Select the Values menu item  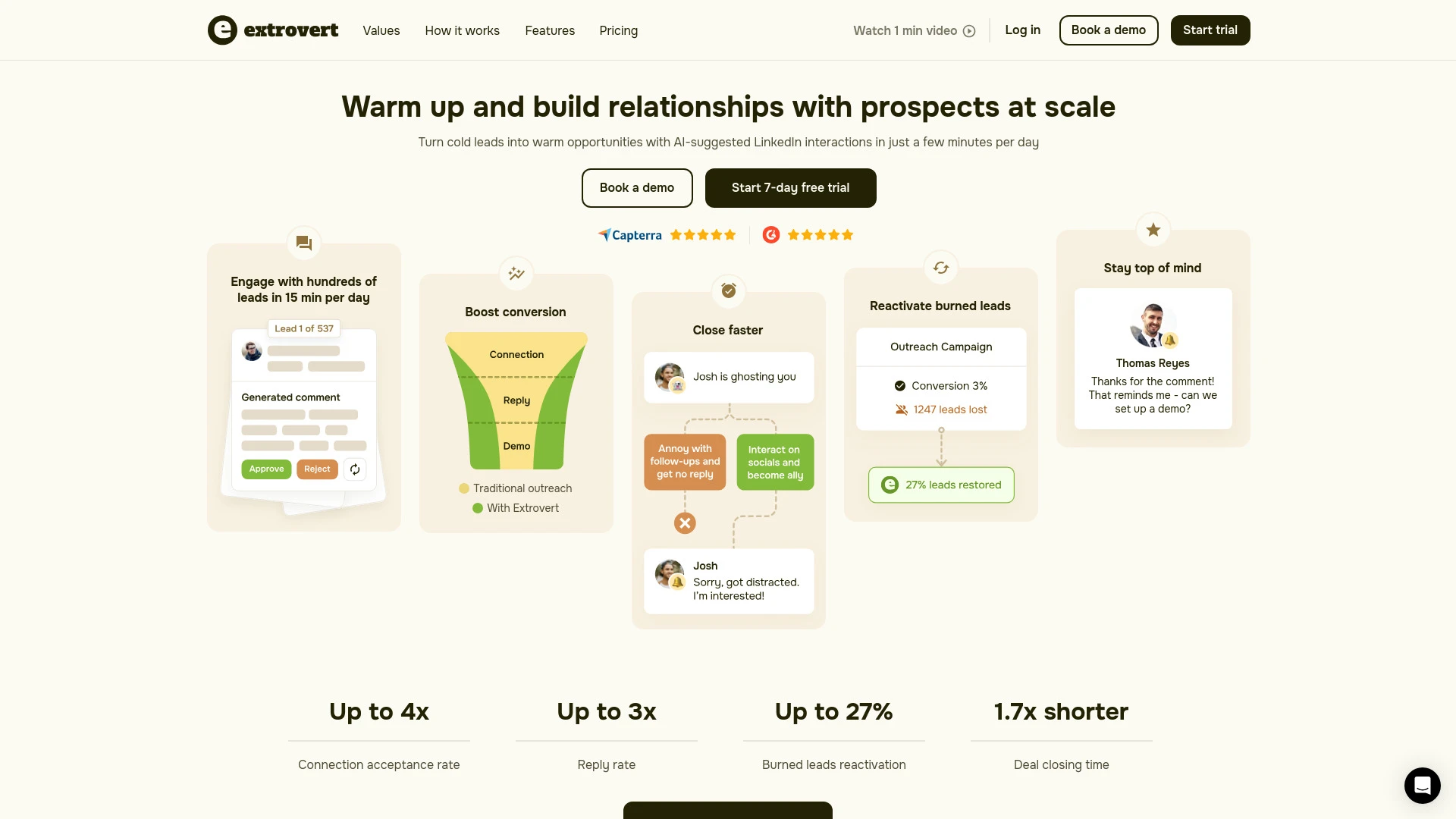click(381, 30)
